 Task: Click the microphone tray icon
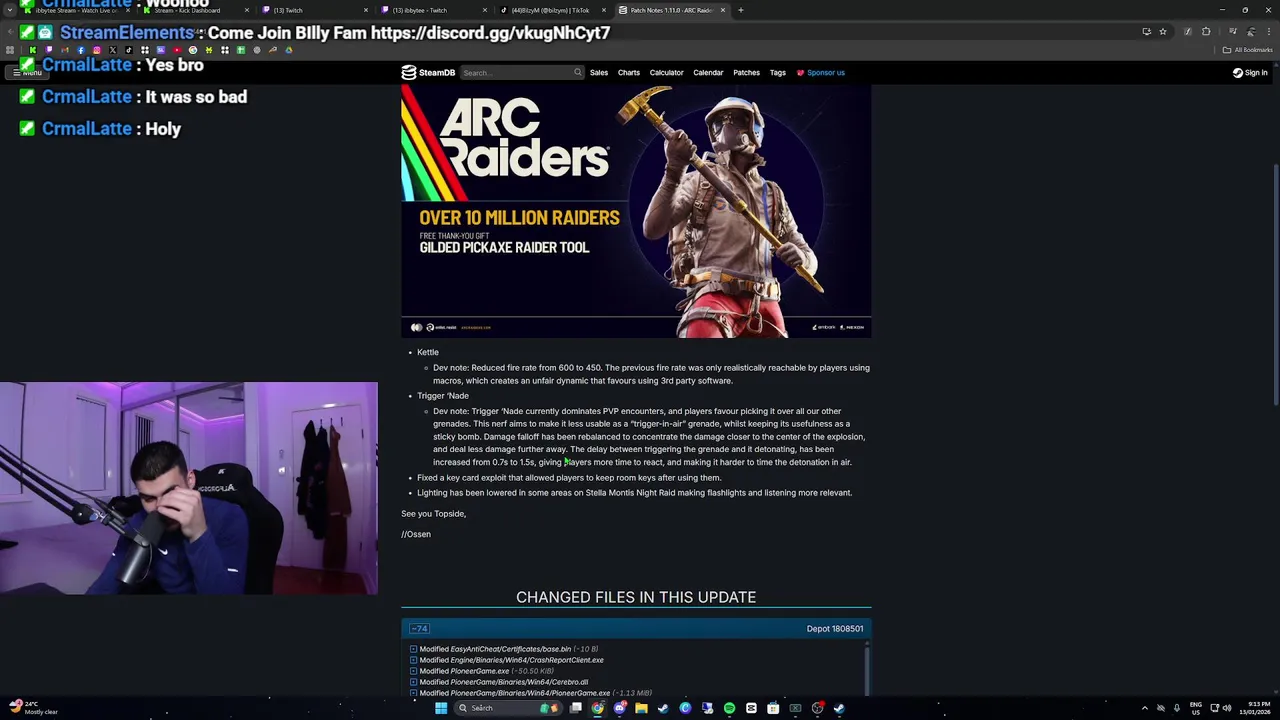1176,708
